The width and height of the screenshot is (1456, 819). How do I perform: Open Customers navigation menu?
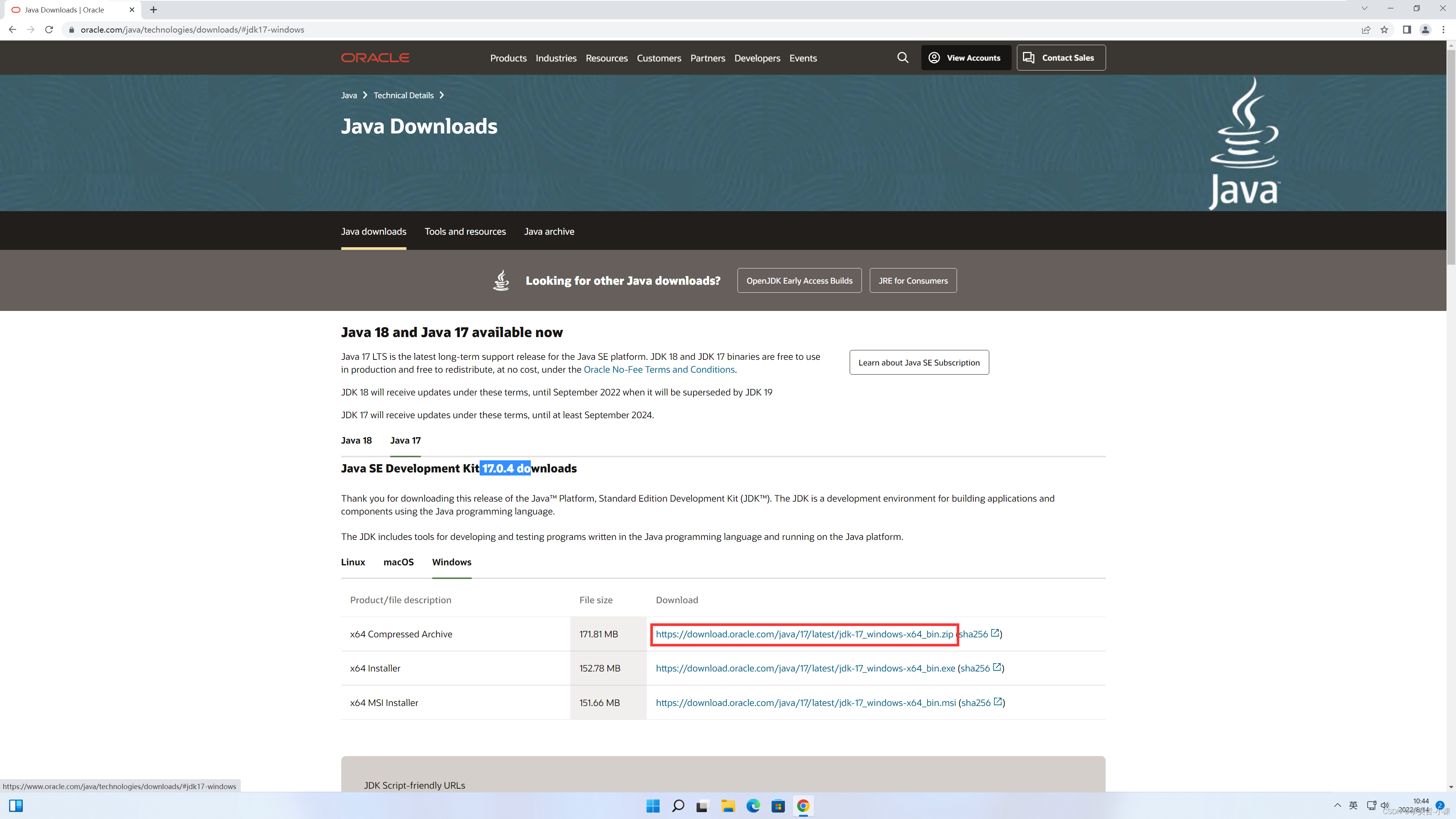659,58
